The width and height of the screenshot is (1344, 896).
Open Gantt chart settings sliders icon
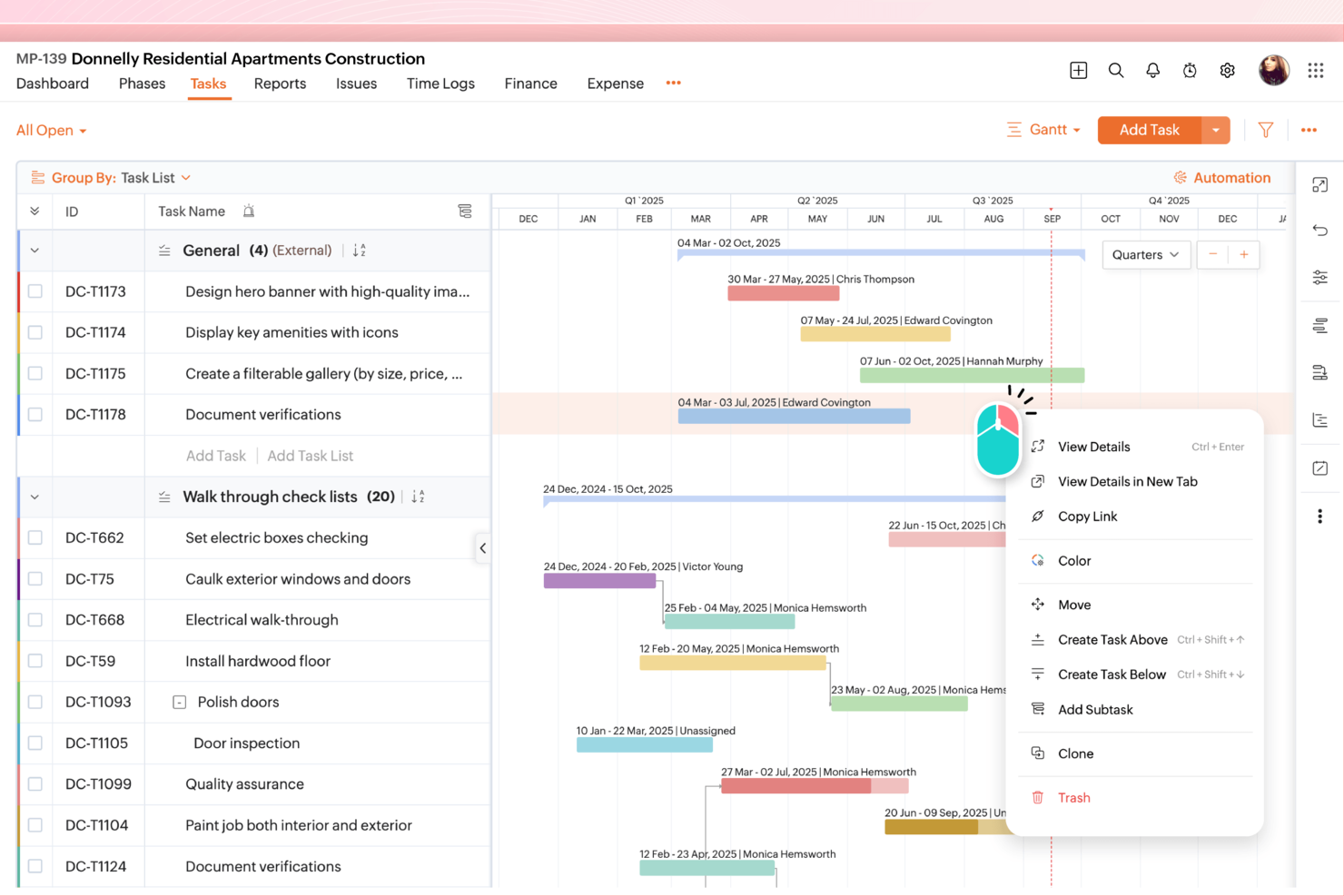(1320, 277)
